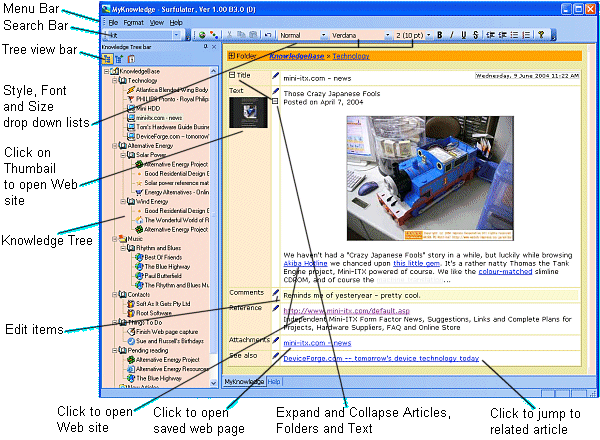Click the Copy icon in the toolbar

(241, 35)
